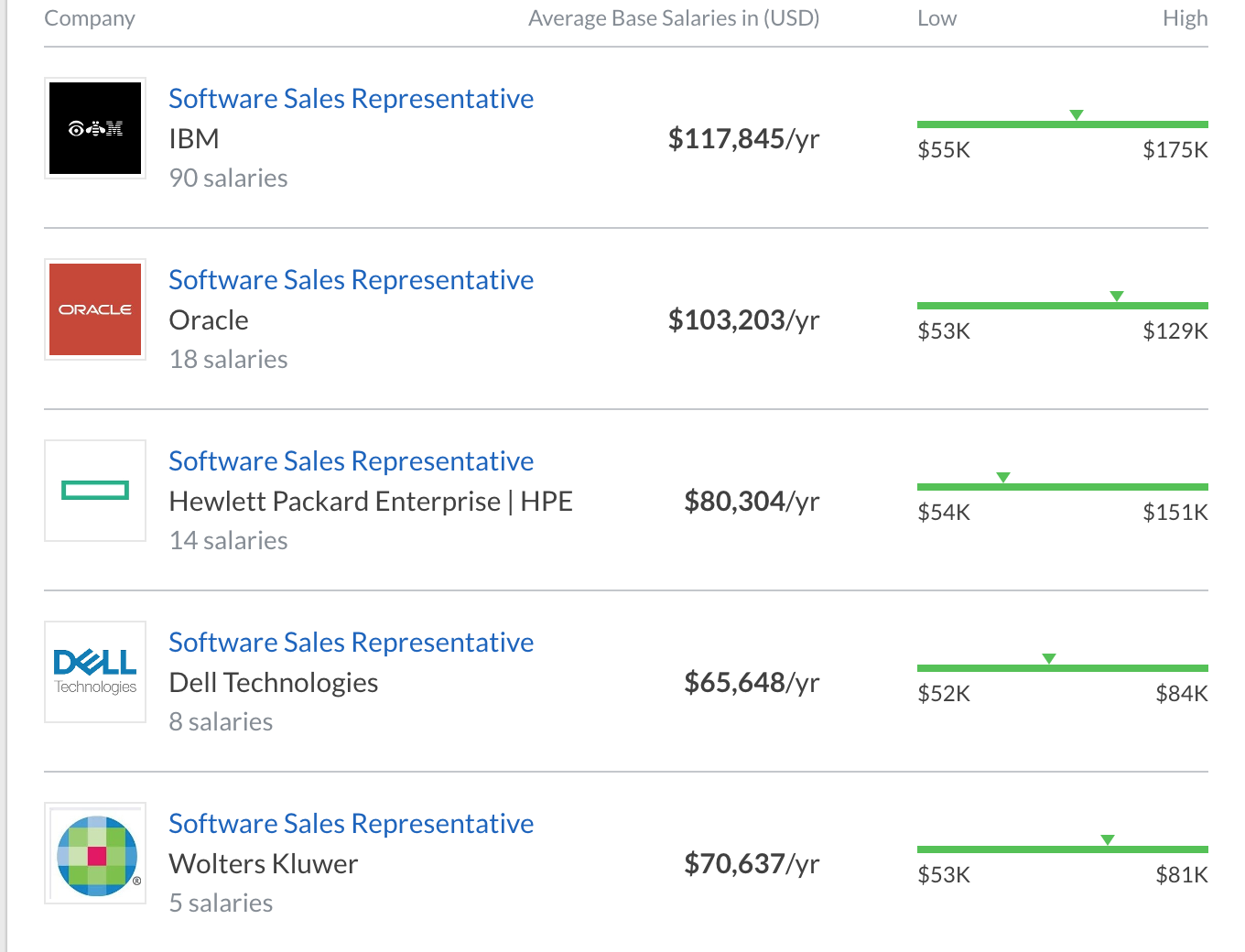Click the $117,845/yr salary figure
The width and height of the screenshot is (1245, 952).
[x=743, y=138]
